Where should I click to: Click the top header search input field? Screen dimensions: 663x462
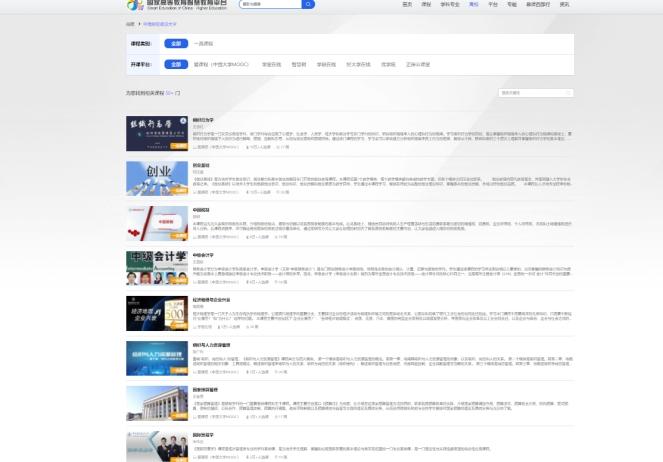(x=268, y=5)
